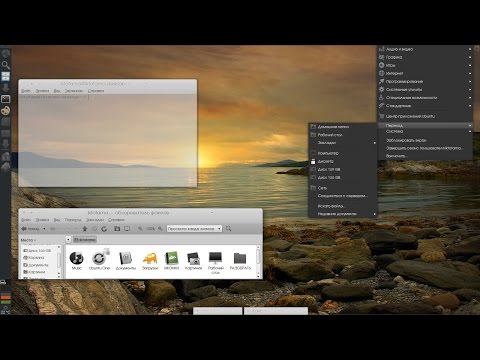This screenshot has width=480, height=360.
Task: Choose Стандартные in the main menu
Action: [425, 106]
